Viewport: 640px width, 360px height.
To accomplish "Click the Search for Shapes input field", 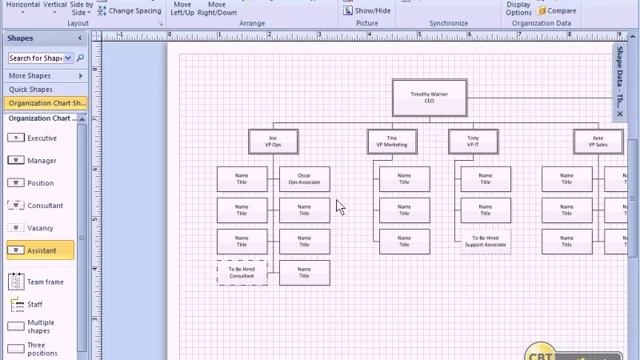I will tap(36, 58).
